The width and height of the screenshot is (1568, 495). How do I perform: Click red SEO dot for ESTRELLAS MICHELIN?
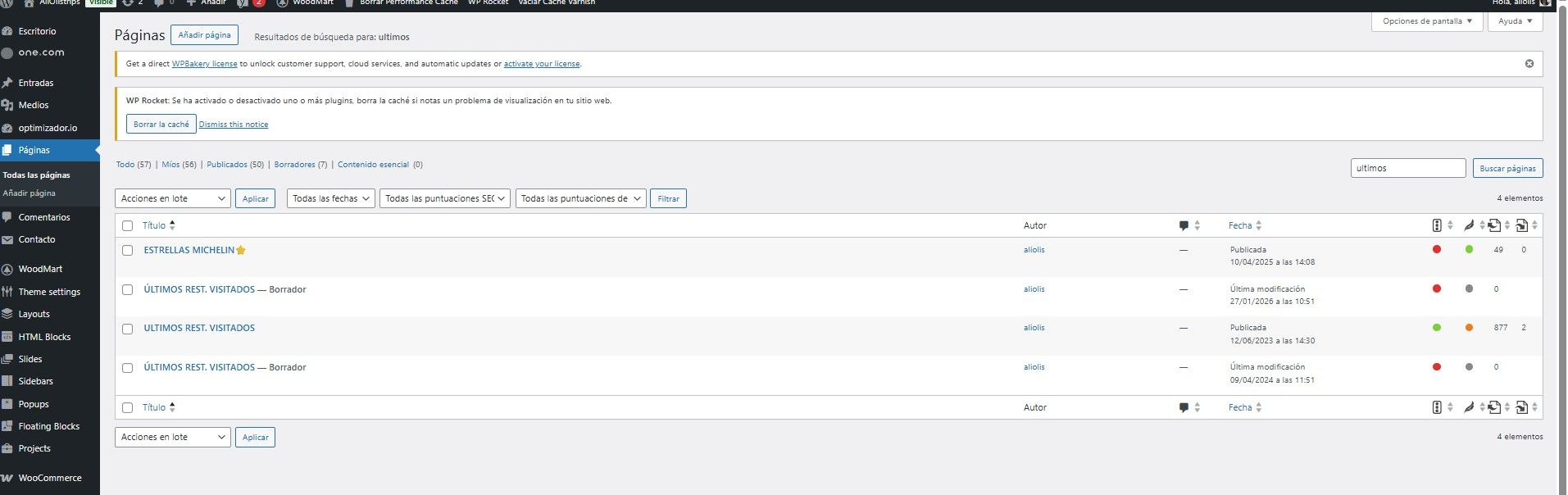coord(1436,249)
